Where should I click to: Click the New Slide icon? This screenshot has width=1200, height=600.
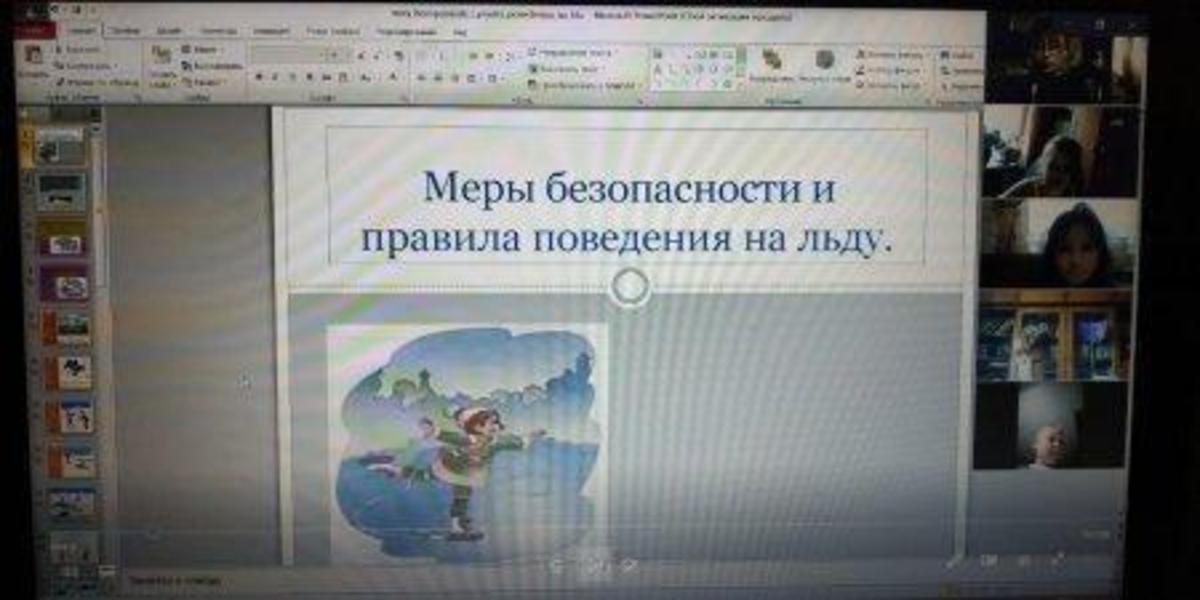(x=160, y=60)
